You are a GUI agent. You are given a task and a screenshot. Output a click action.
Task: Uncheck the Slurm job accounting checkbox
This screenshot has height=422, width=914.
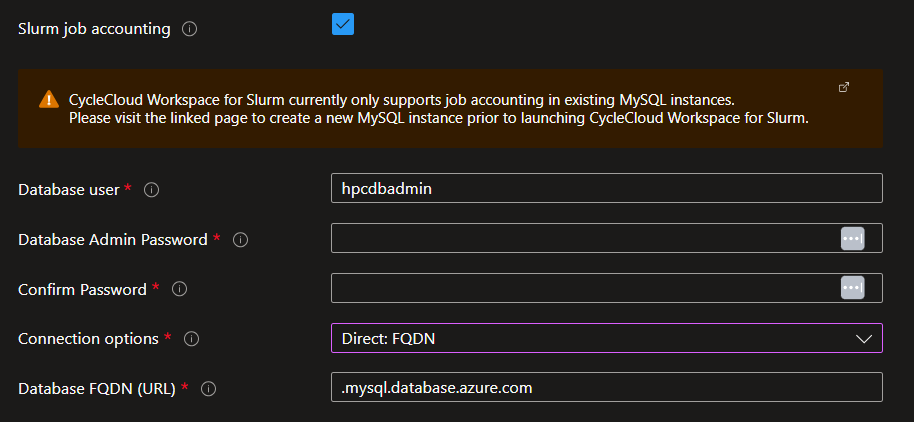[x=343, y=24]
